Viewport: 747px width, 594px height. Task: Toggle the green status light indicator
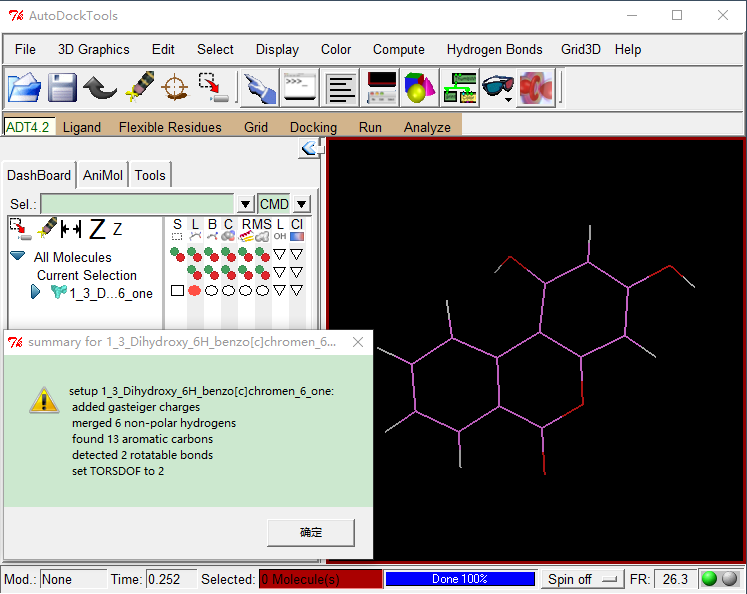(x=709, y=579)
